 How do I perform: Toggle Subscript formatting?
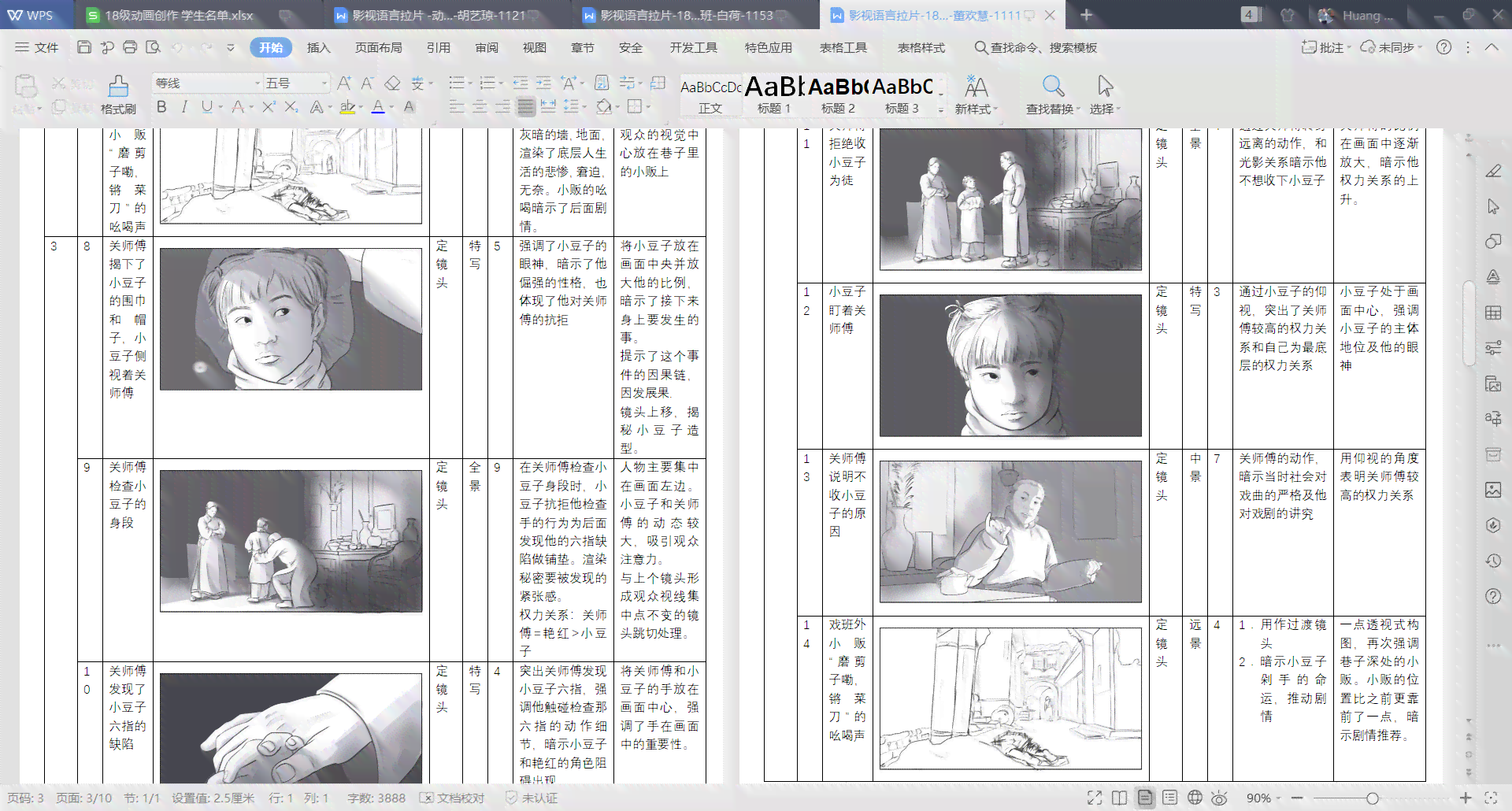tap(291, 106)
